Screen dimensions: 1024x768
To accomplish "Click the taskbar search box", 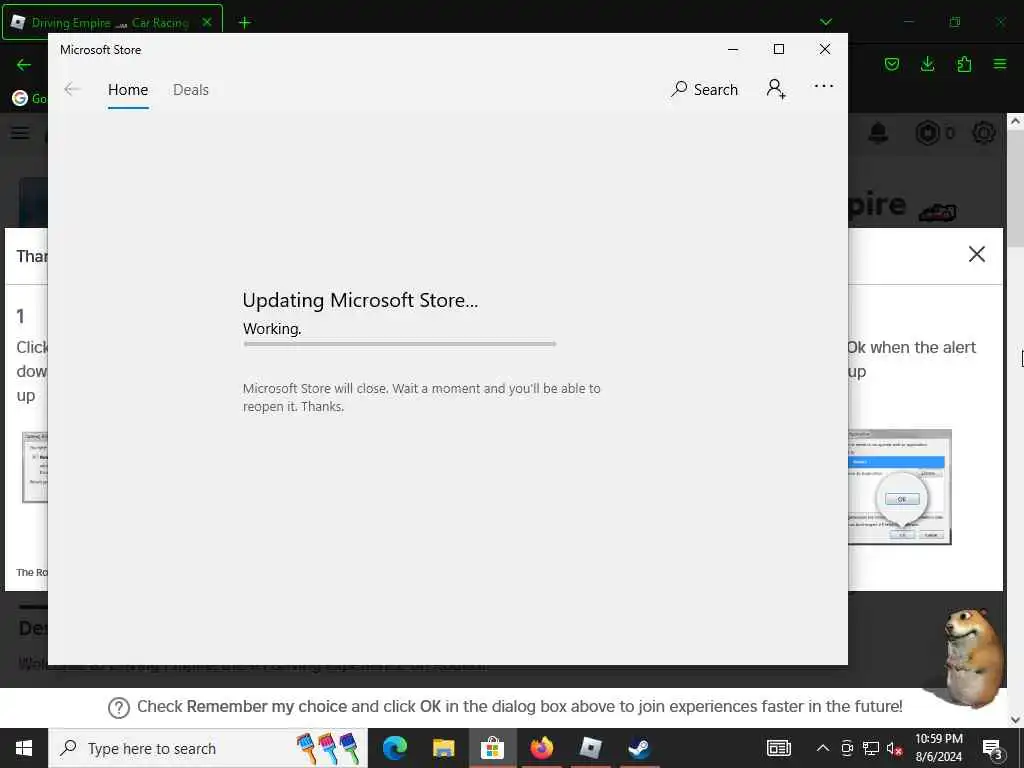I will [x=208, y=748].
